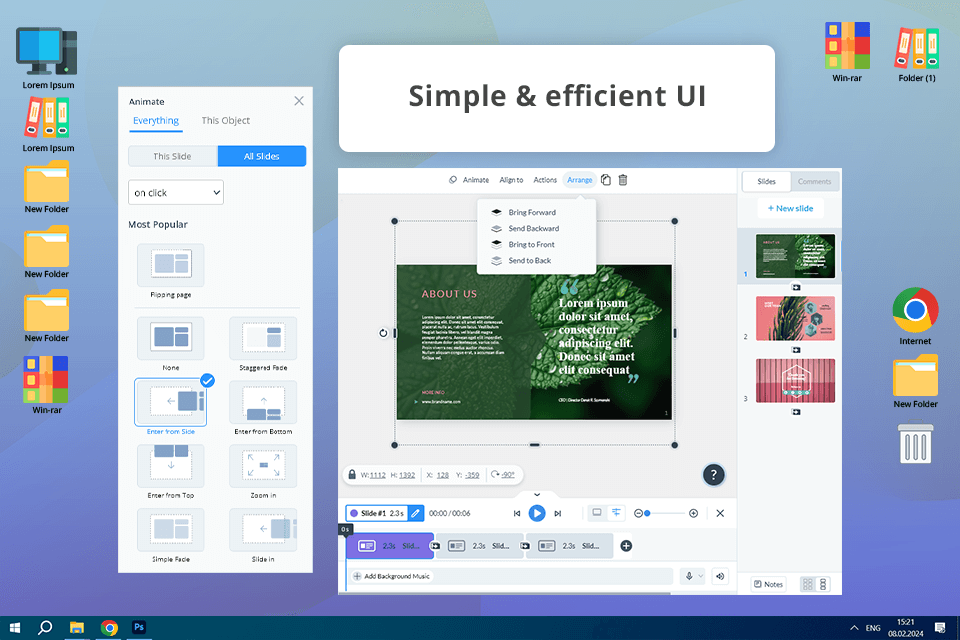
Task: Play the presentation preview
Action: [537, 513]
